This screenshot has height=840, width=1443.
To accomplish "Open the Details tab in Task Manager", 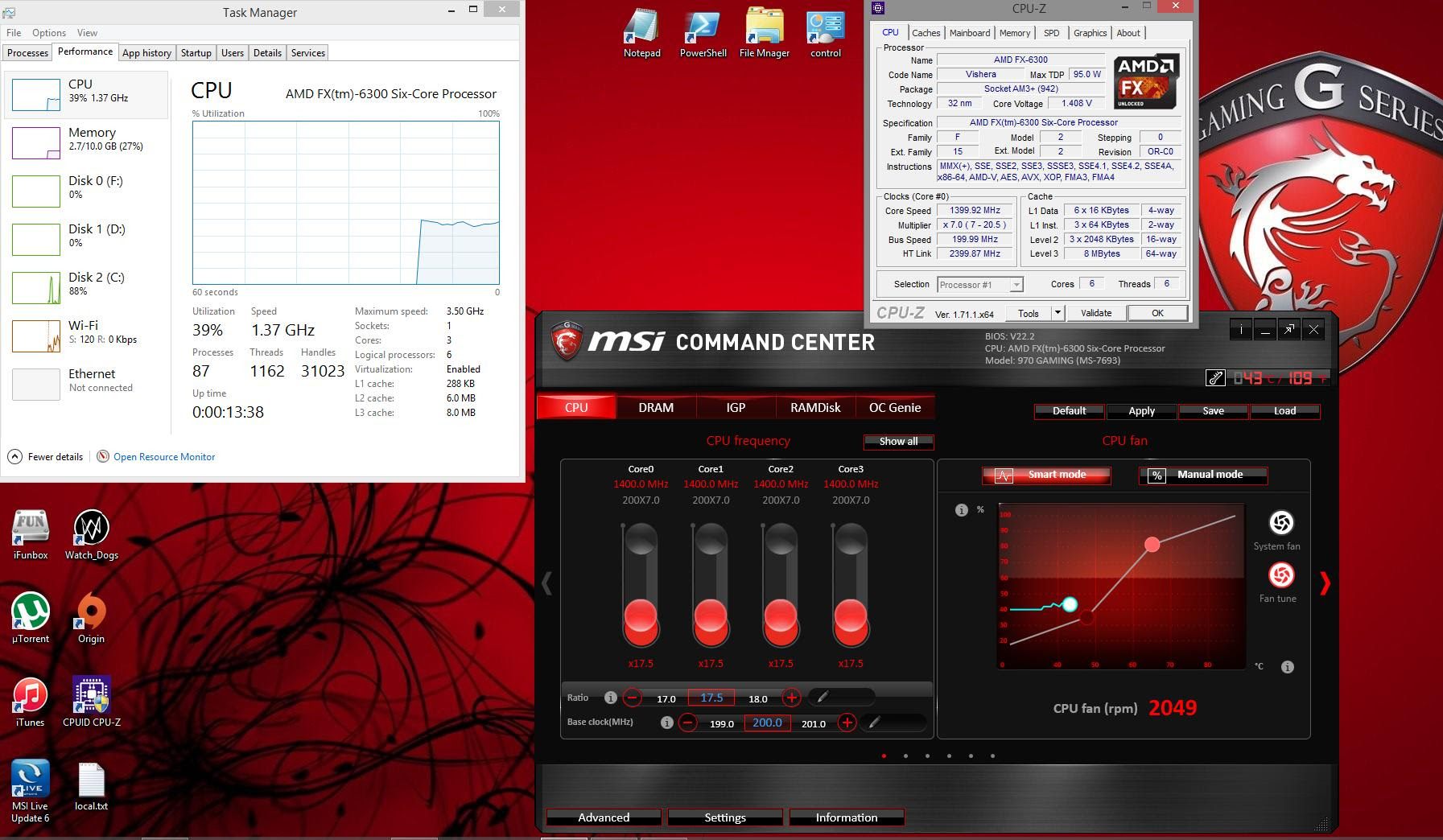I will point(267,53).
